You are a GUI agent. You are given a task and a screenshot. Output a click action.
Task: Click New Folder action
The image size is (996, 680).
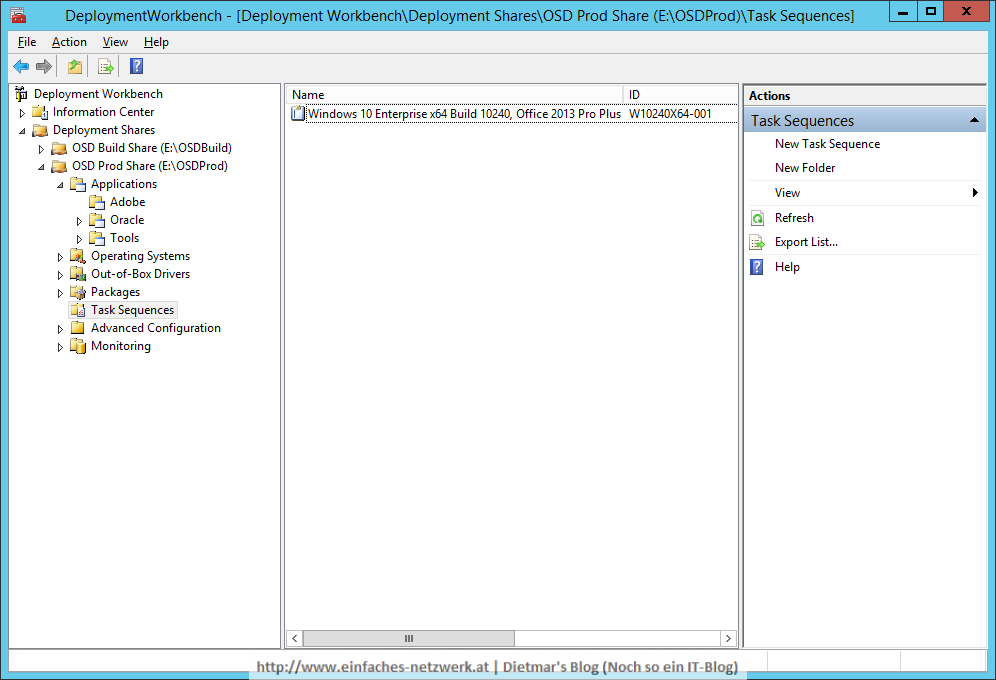[x=805, y=168]
